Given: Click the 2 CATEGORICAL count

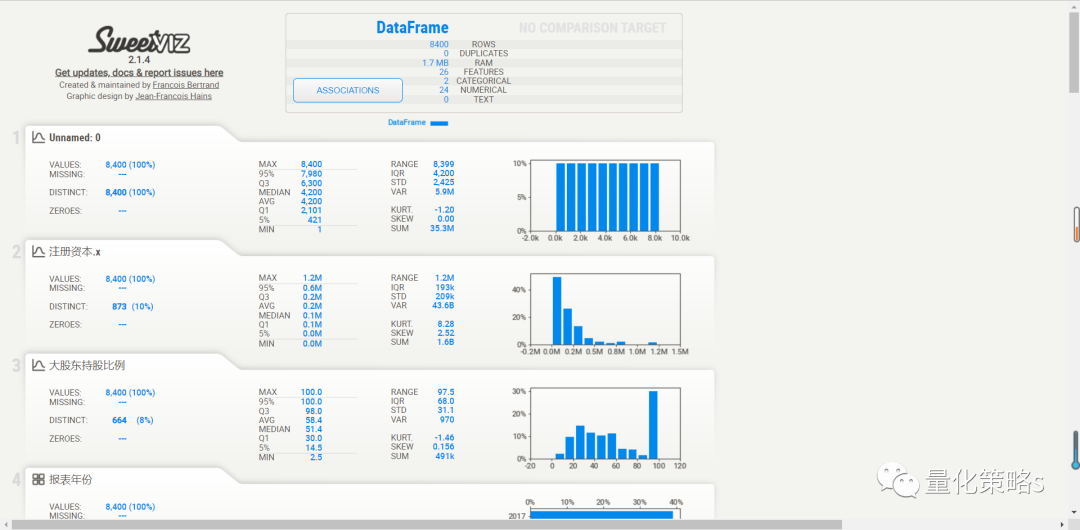Looking at the screenshot, I should pos(446,81).
